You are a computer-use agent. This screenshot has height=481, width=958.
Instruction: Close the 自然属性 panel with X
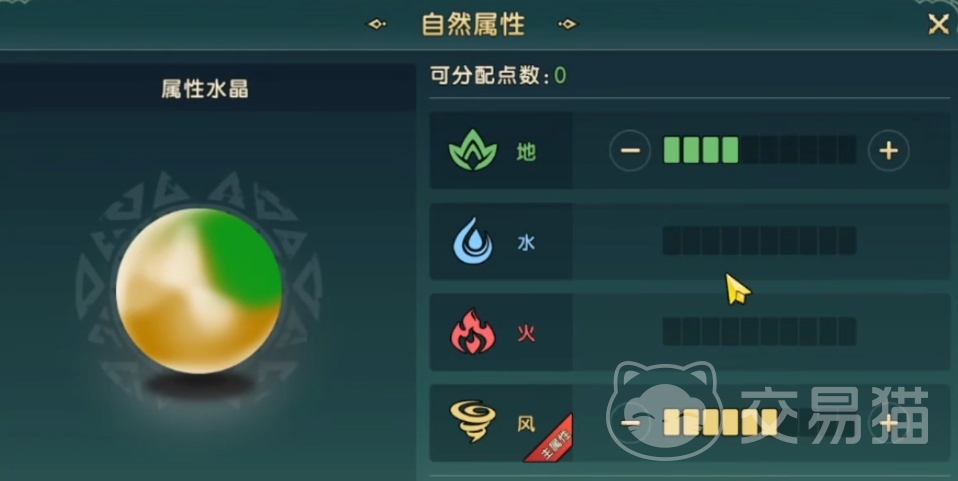pos(938,24)
